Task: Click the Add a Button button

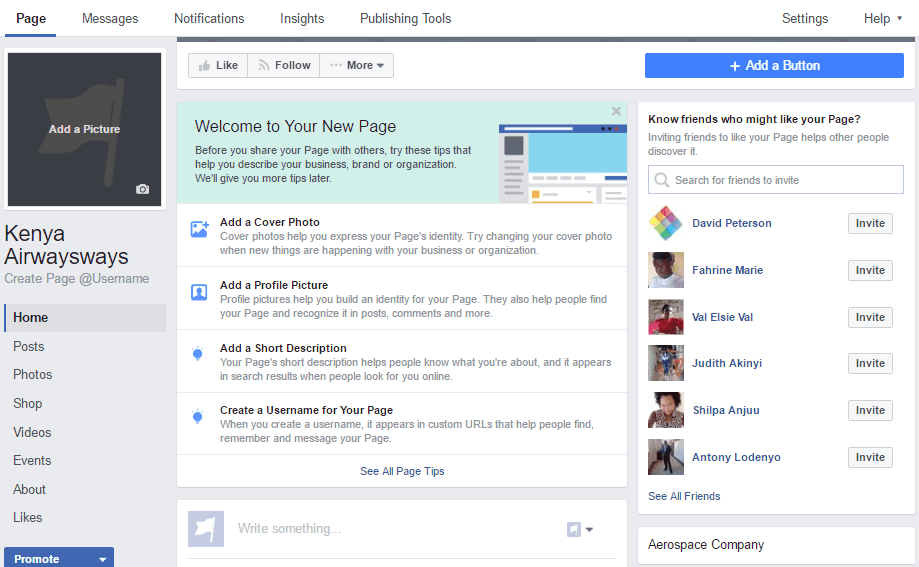Action: (774, 66)
